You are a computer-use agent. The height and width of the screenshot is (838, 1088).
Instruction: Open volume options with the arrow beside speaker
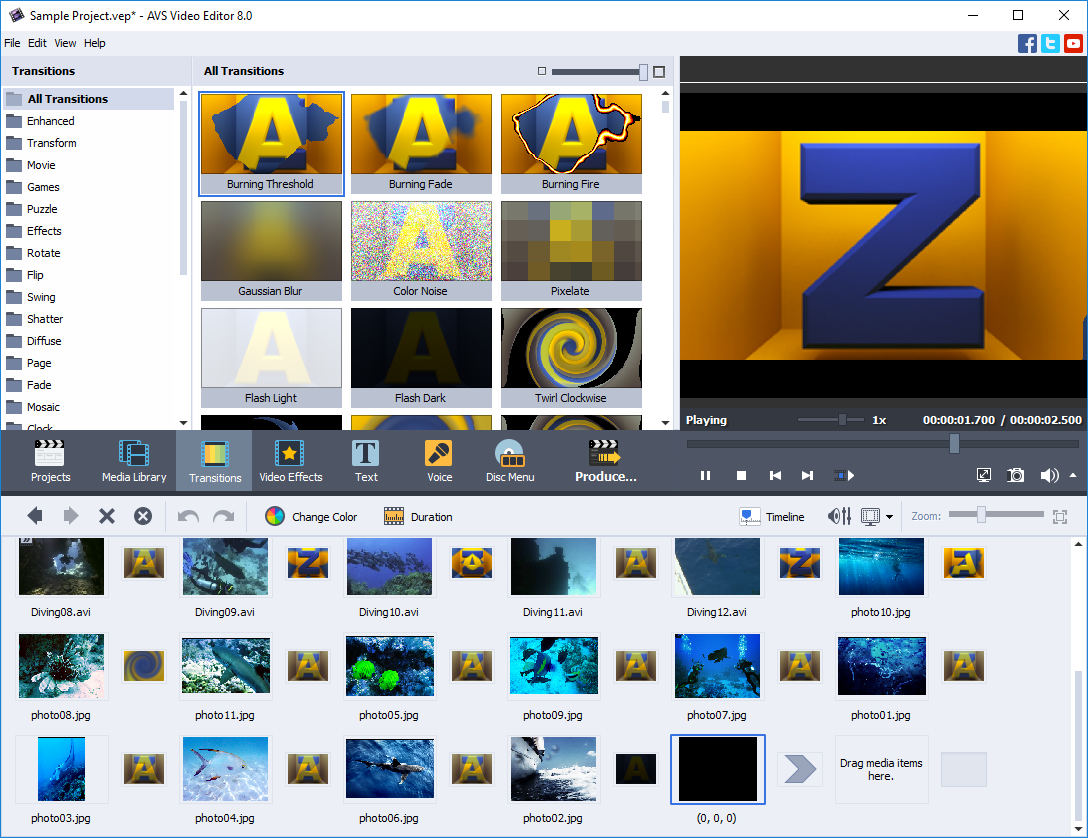[x=1071, y=475]
